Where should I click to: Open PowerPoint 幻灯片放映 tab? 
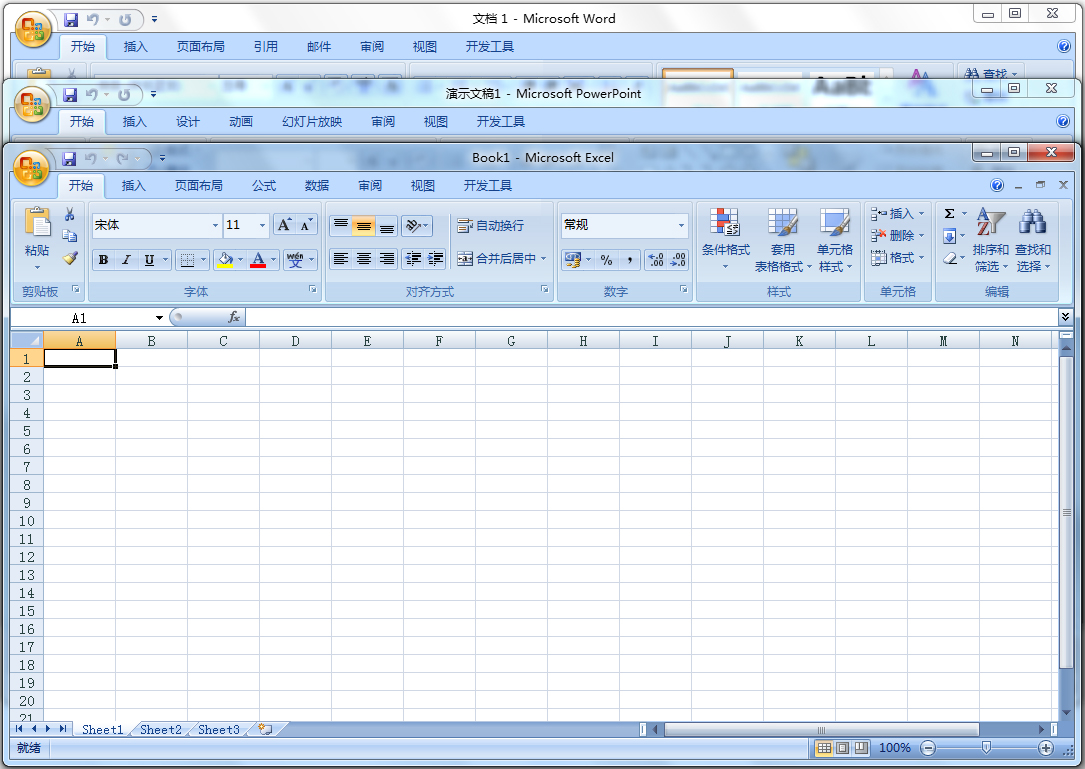[x=312, y=122]
